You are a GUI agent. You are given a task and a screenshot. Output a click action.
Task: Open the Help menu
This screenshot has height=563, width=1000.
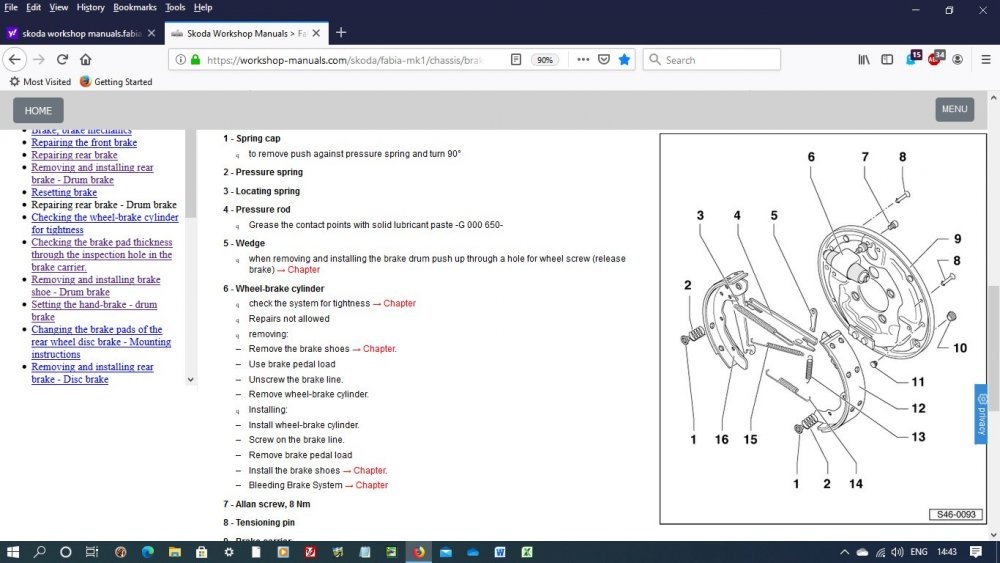(x=203, y=8)
